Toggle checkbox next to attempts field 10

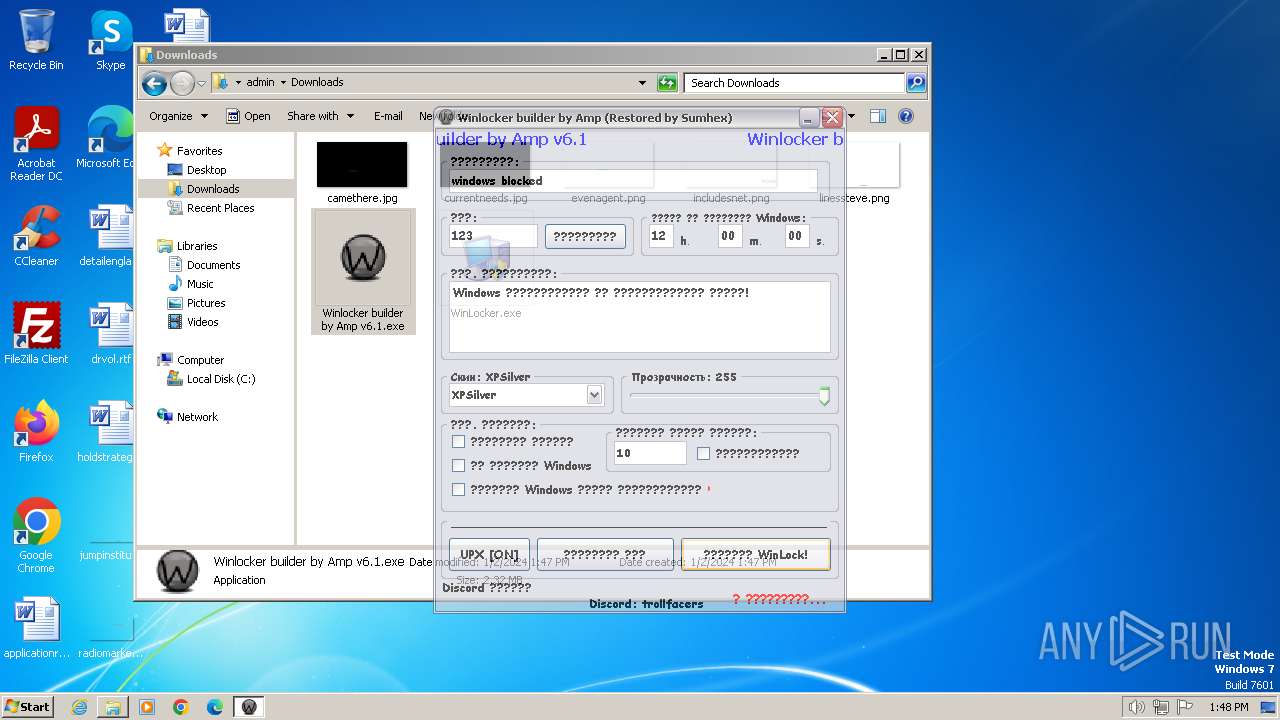pyautogui.click(x=703, y=453)
